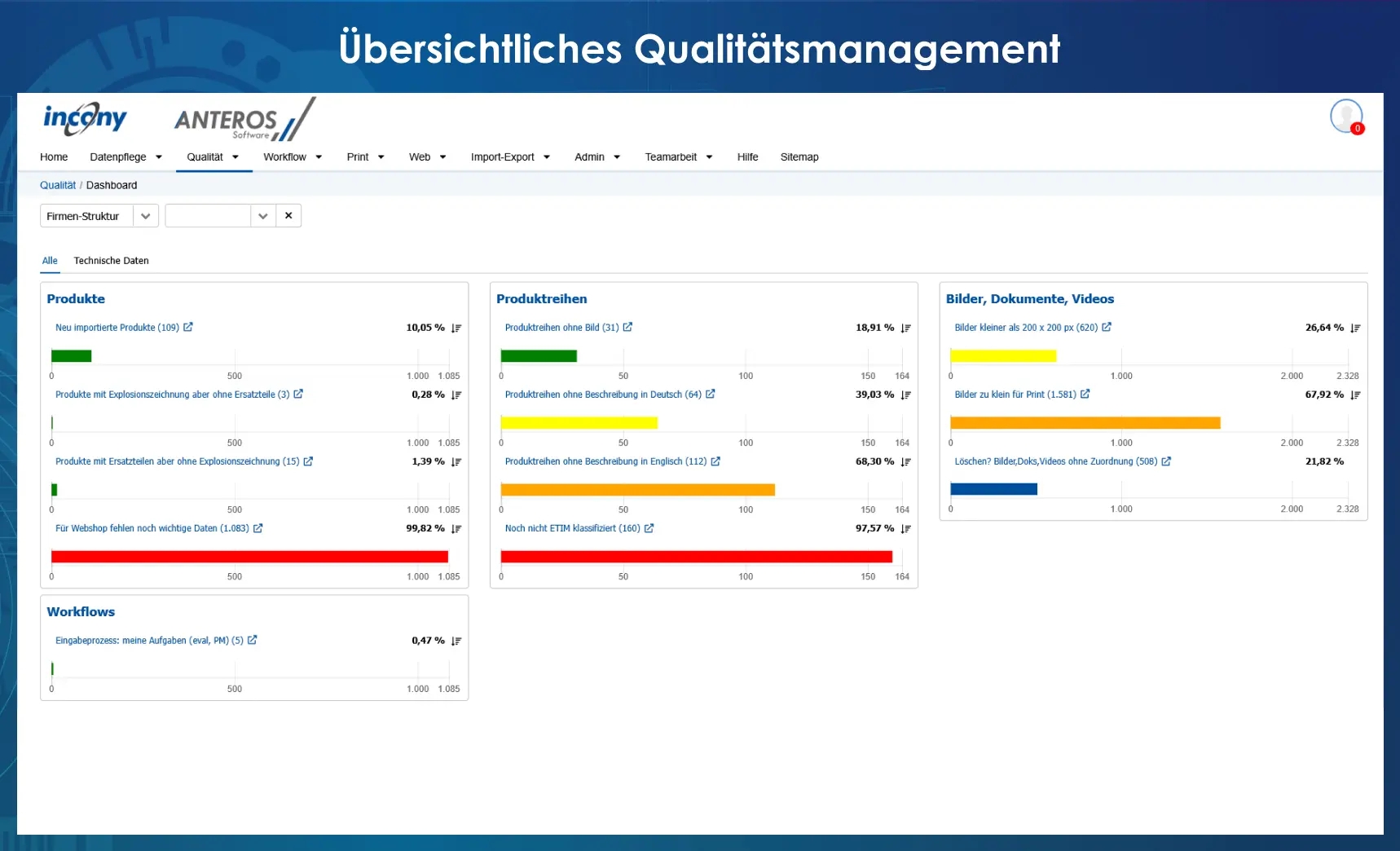Open Noch nicht ETIM klassifiziert (160) link
This screenshot has height=851, width=1400.
click(572, 528)
